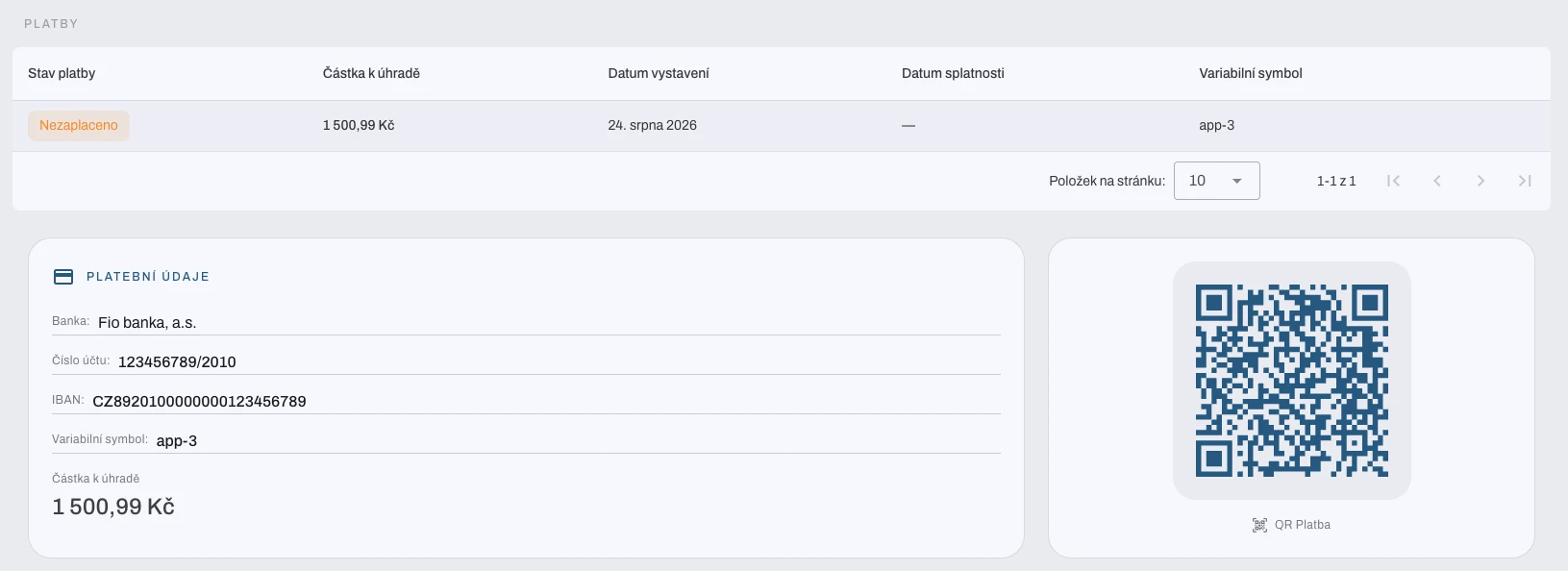Click the 1-1 z 1 pagination label
1568x571 pixels.
click(x=1336, y=181)
